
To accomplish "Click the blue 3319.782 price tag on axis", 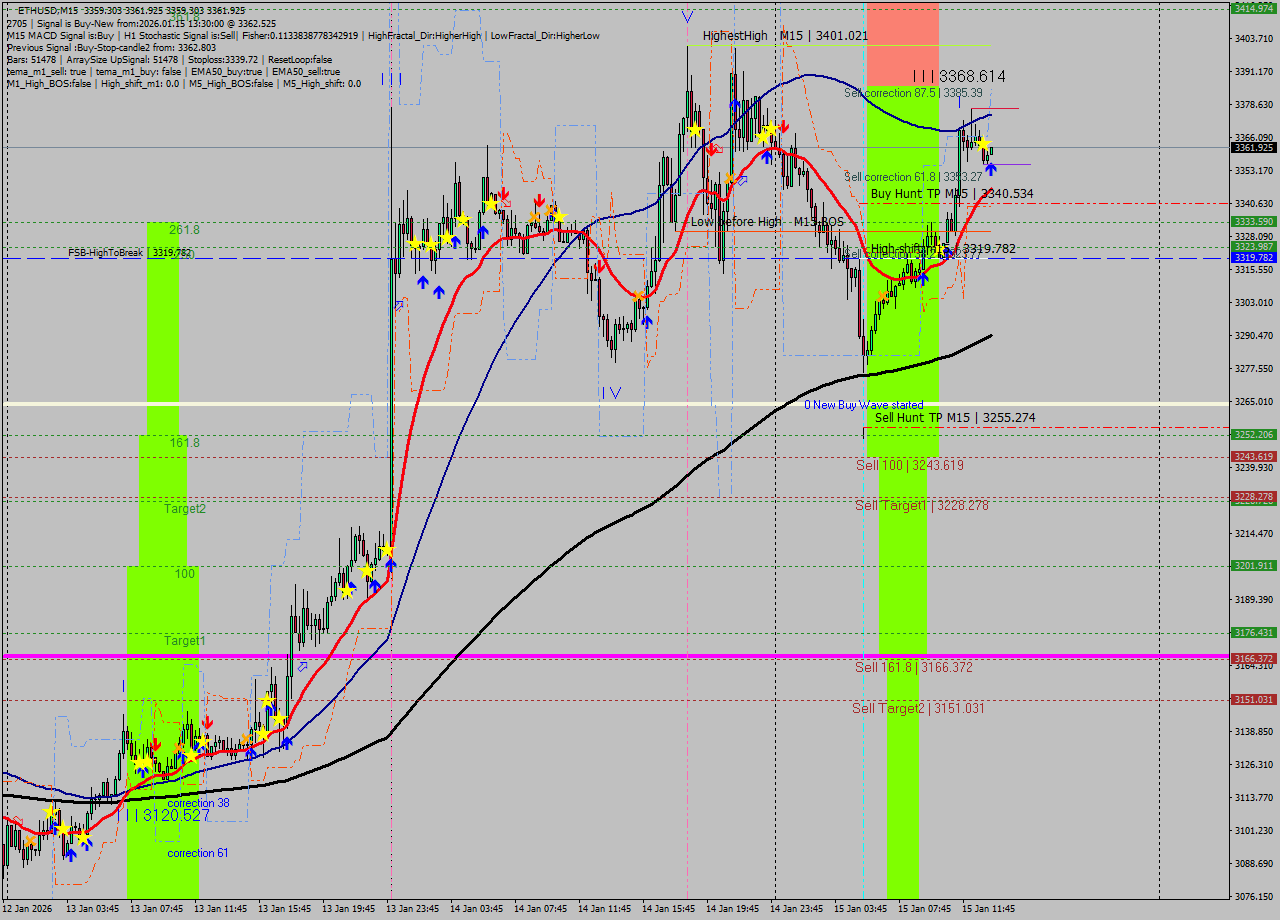I will click(1253, 258).
